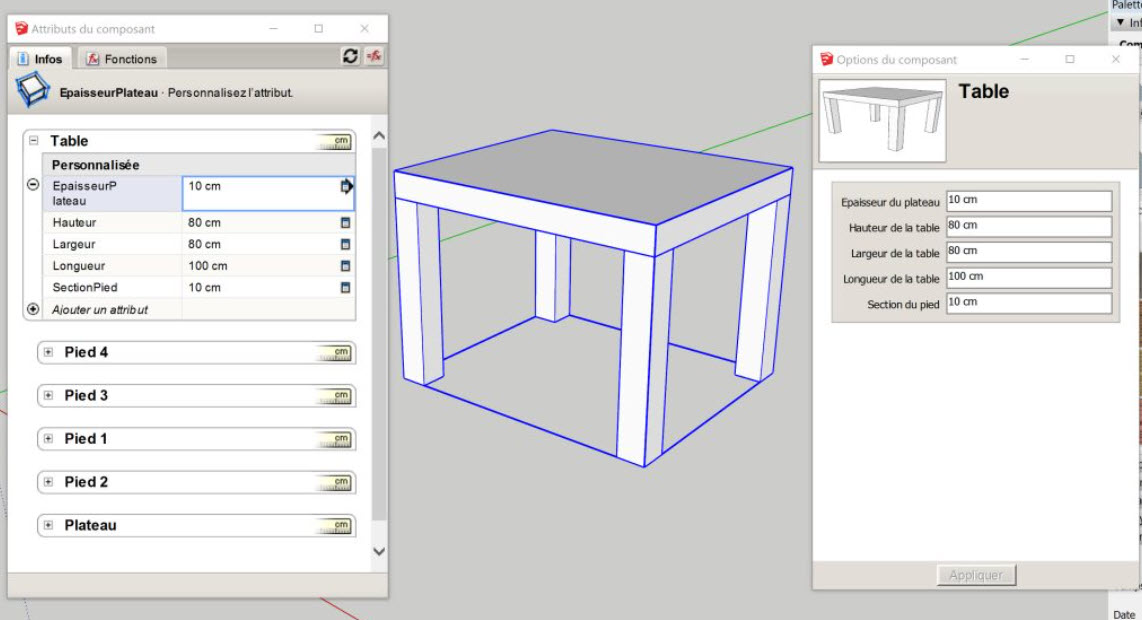Click the cm units ruler icon for Table
Image resolution: width=1142 pixels, height=620 pixels.
[x=334, y=142]
